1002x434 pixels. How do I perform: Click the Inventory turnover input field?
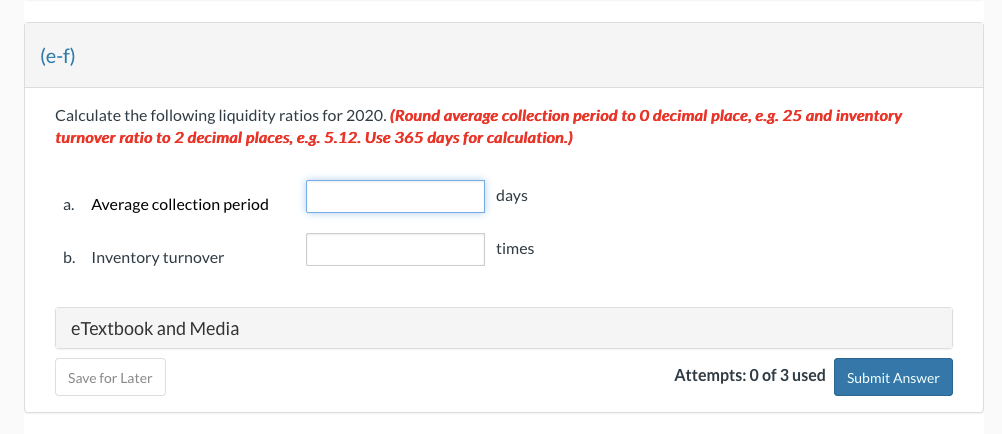(395, 249)
